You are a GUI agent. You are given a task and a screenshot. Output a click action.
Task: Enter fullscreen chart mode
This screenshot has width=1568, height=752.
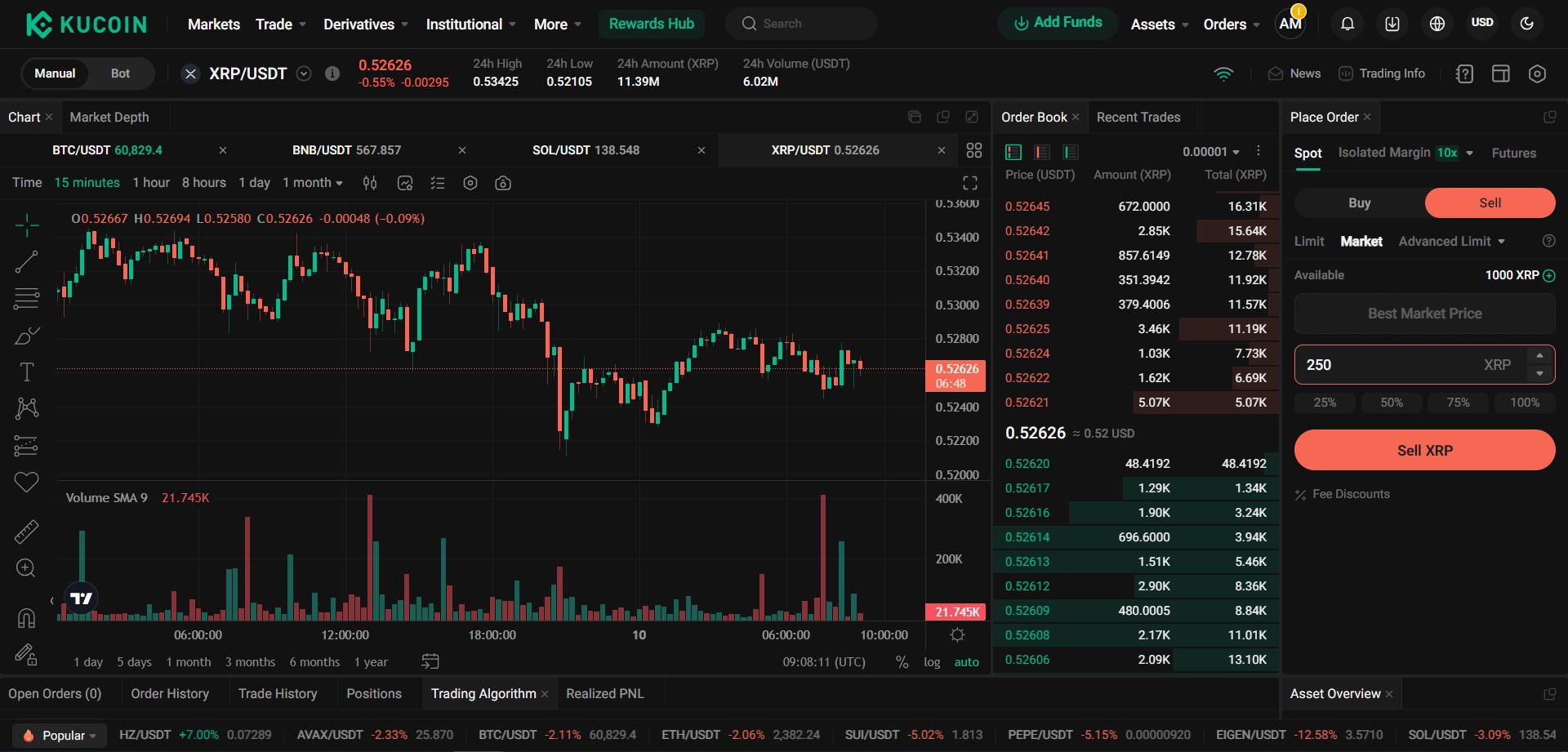click(x=970, y=183)
